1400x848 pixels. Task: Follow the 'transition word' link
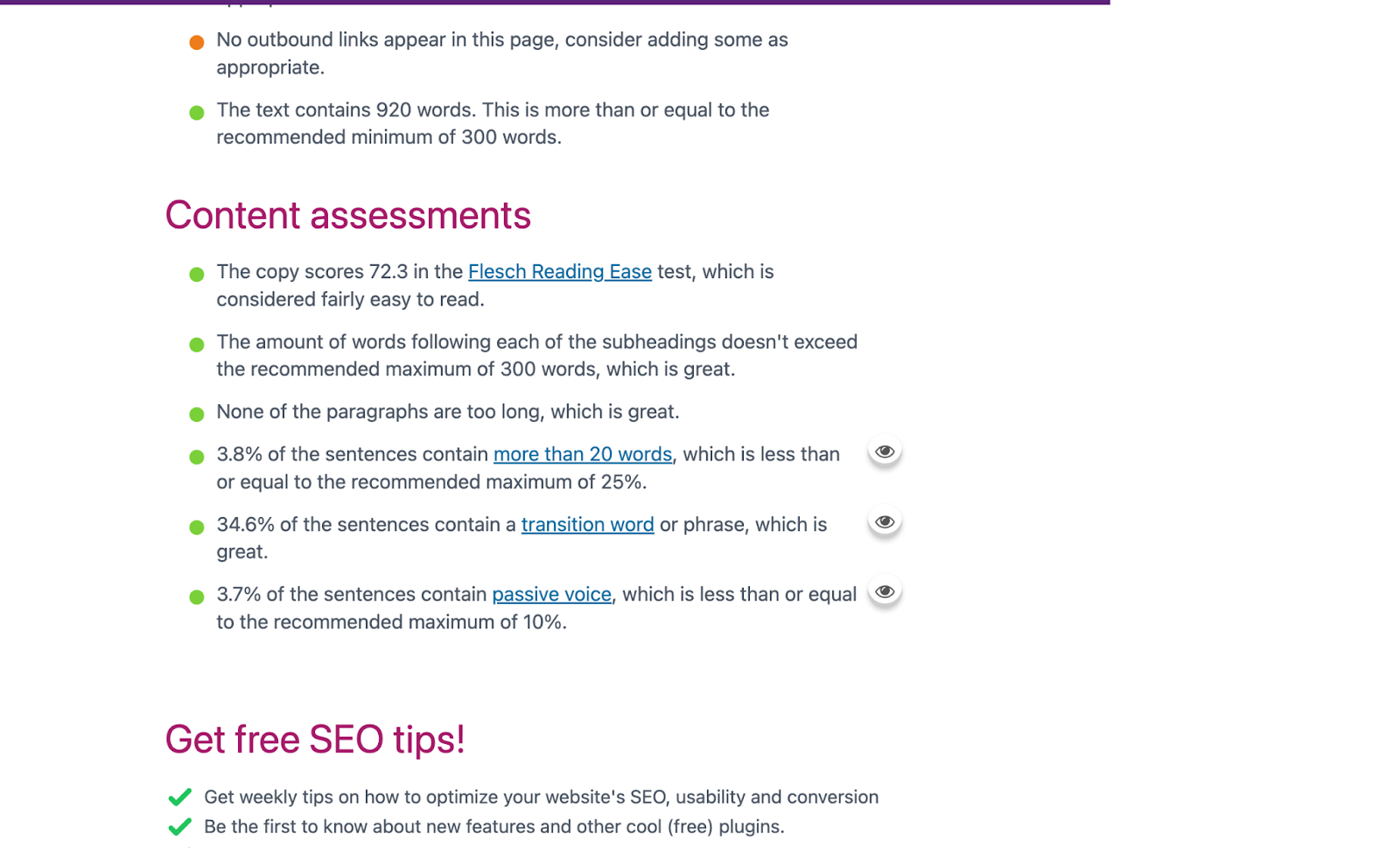588,524
